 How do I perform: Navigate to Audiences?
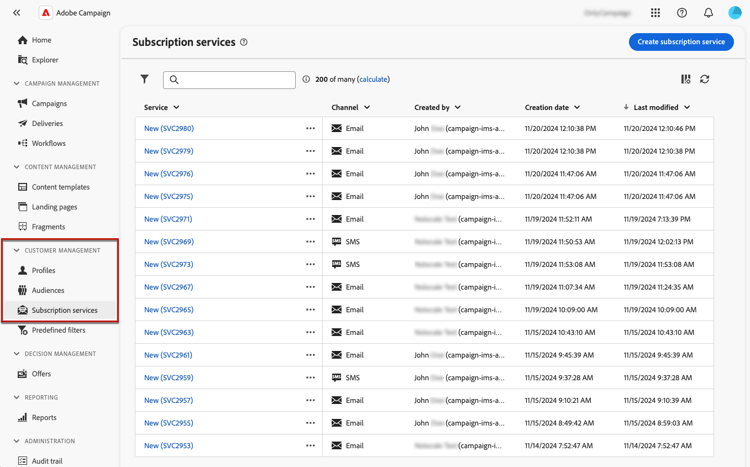click(48, 290)
